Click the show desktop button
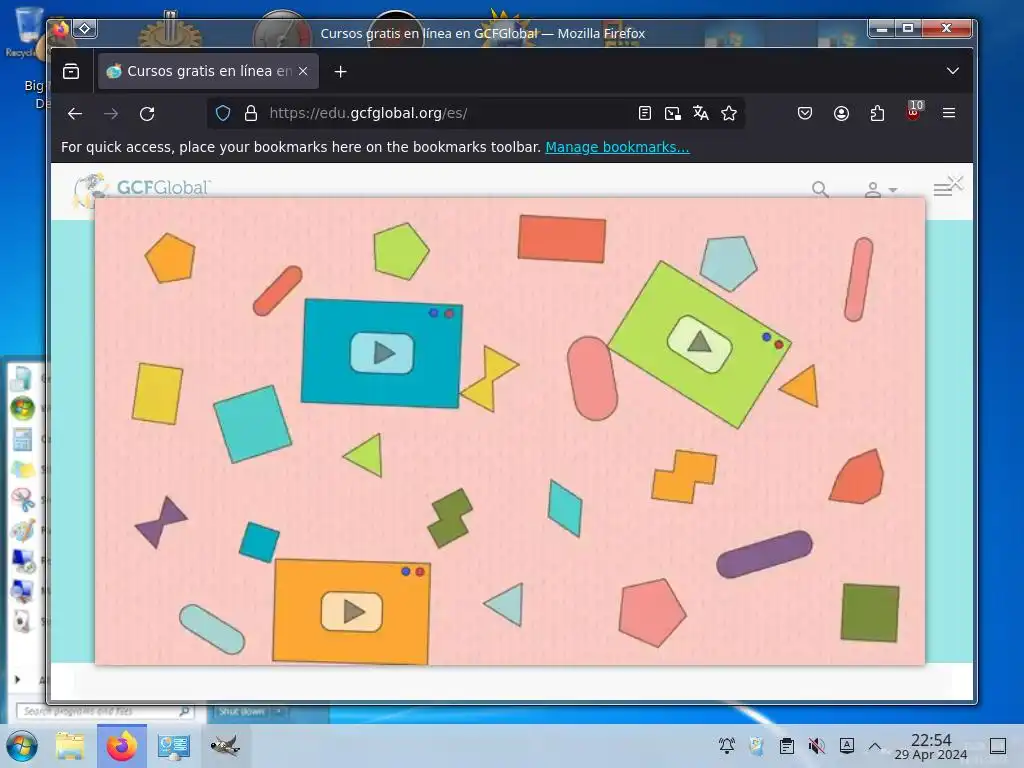 pos(997,745)
